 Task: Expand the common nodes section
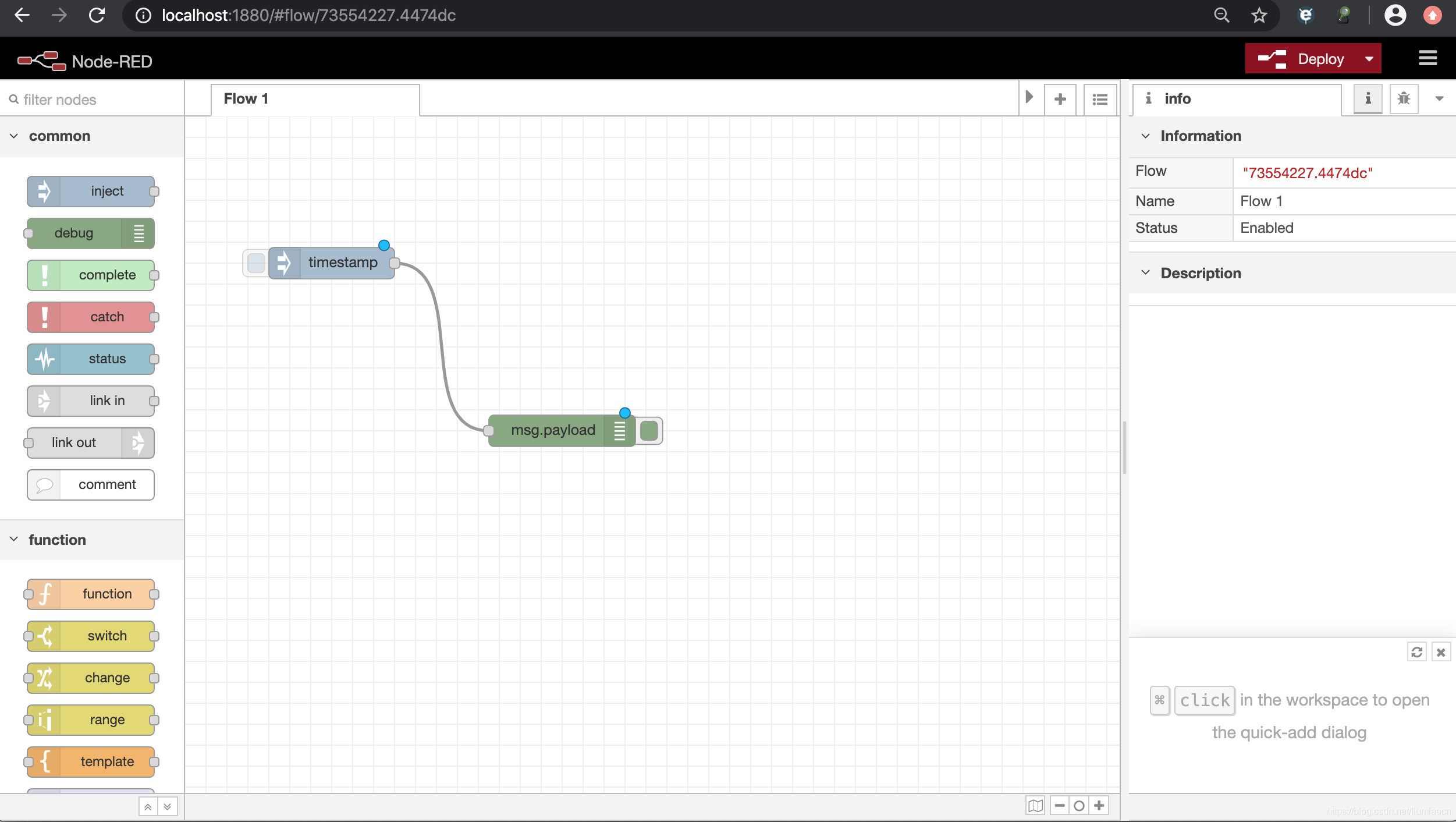pos(14,136)
